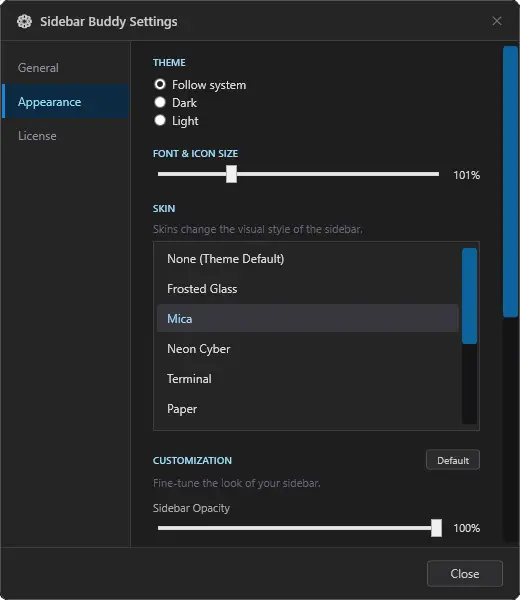Select None (Theme Default) skin
The height and width of the screenshot is (600, 520).
coord(308,259)
